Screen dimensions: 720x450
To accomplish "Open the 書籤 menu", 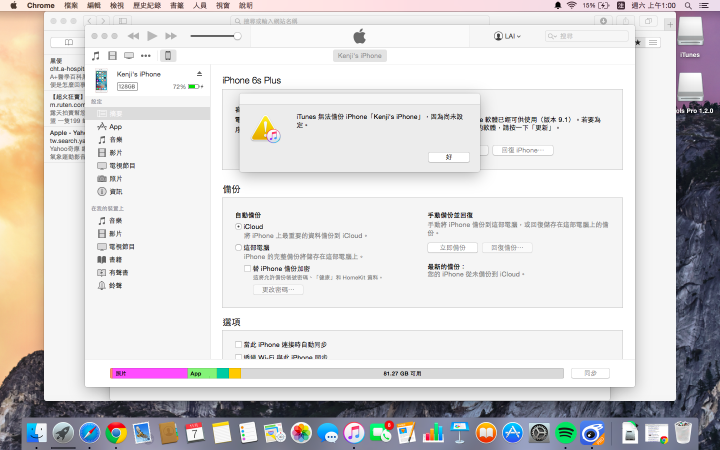I will (x=177, y=6).
